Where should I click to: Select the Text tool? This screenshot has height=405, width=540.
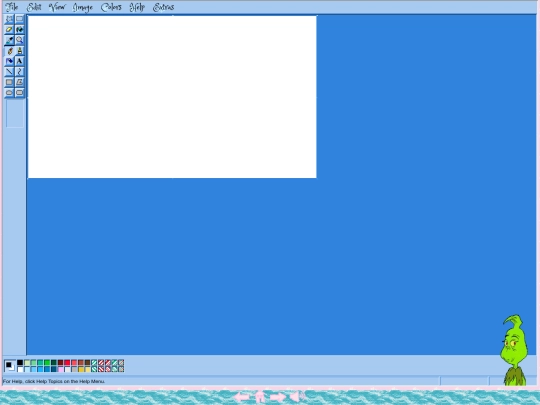click(20, 61)
